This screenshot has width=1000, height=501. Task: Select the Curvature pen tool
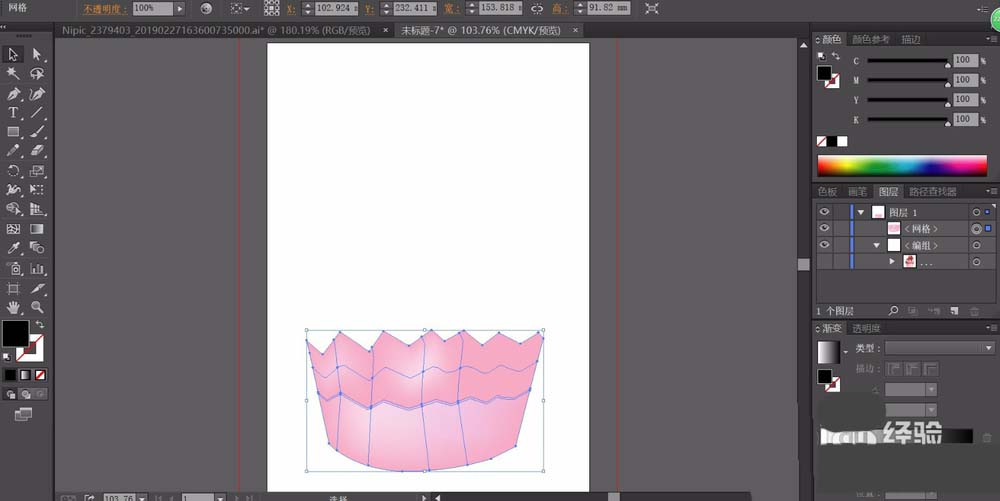(37, 94)
